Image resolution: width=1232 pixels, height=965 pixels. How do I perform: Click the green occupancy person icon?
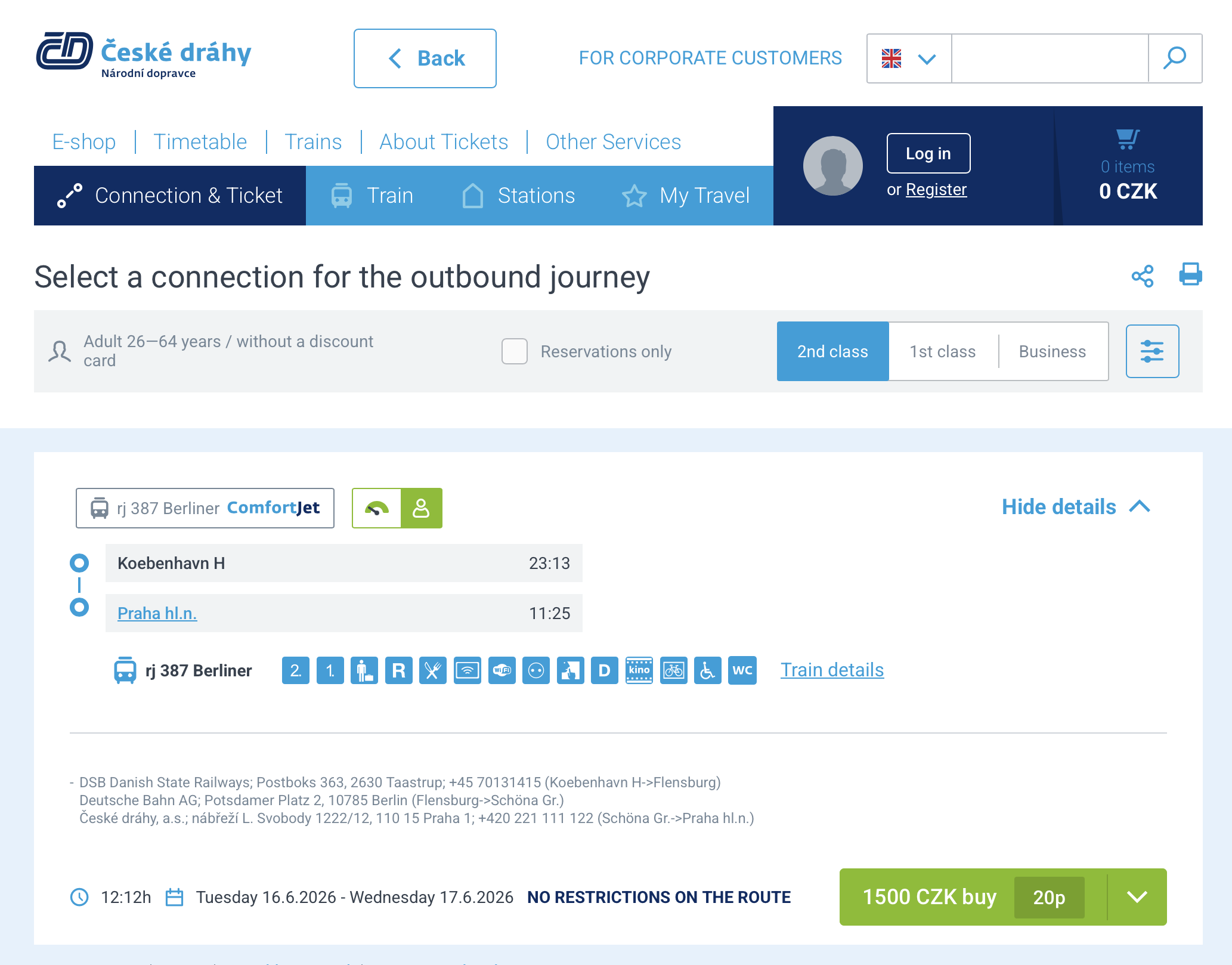pos(421,508)
